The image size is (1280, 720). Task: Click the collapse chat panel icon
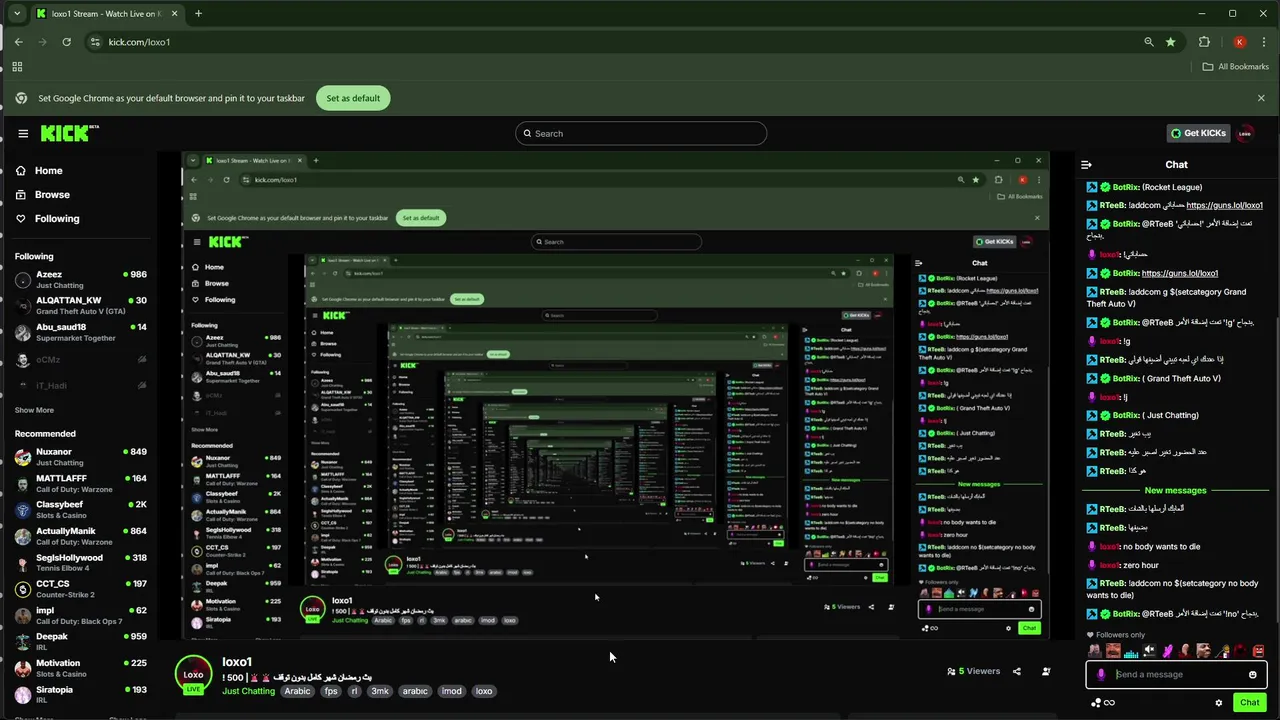[x=1087, y=165]
